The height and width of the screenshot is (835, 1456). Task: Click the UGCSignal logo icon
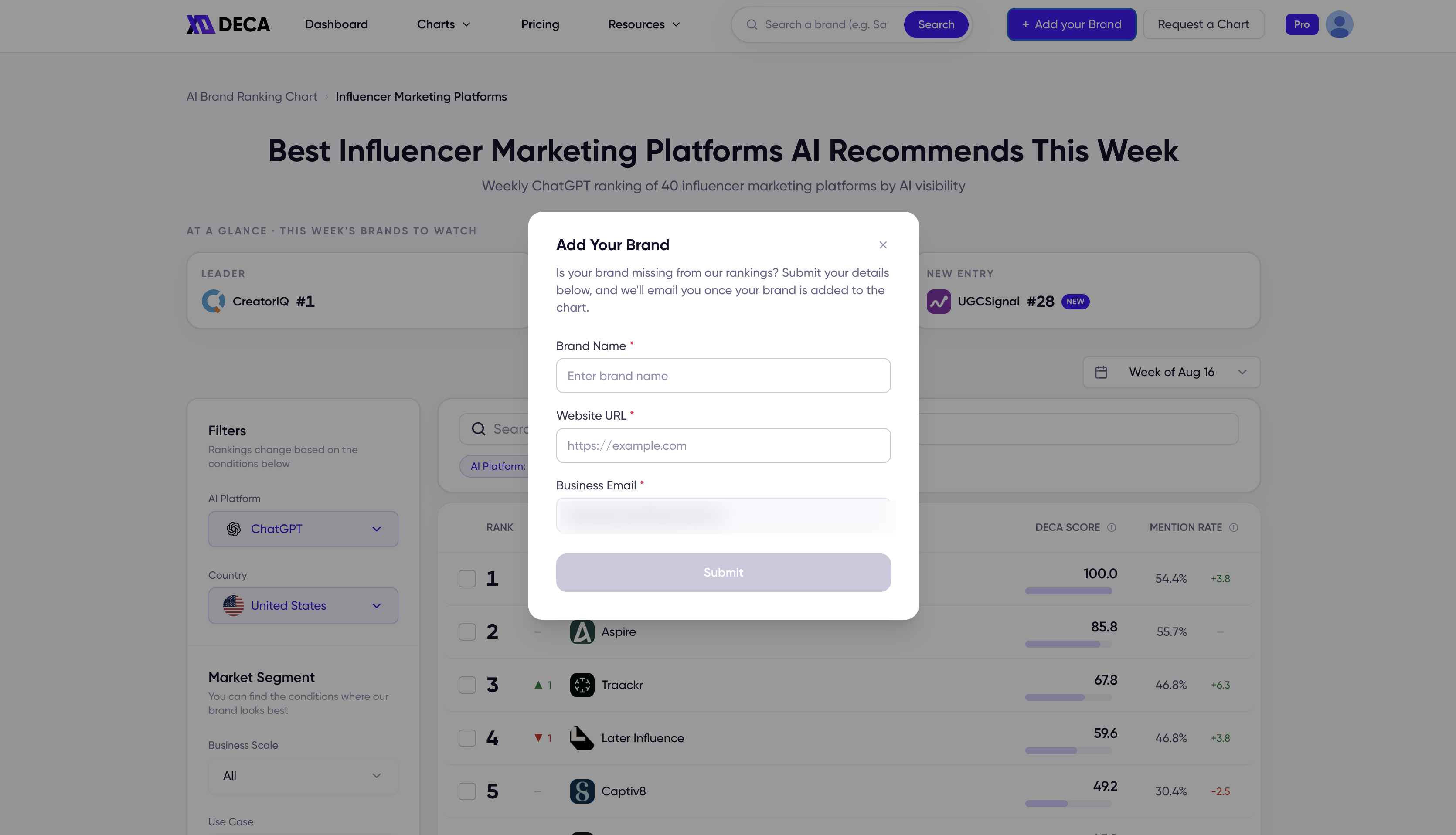(x=939, y=301)
